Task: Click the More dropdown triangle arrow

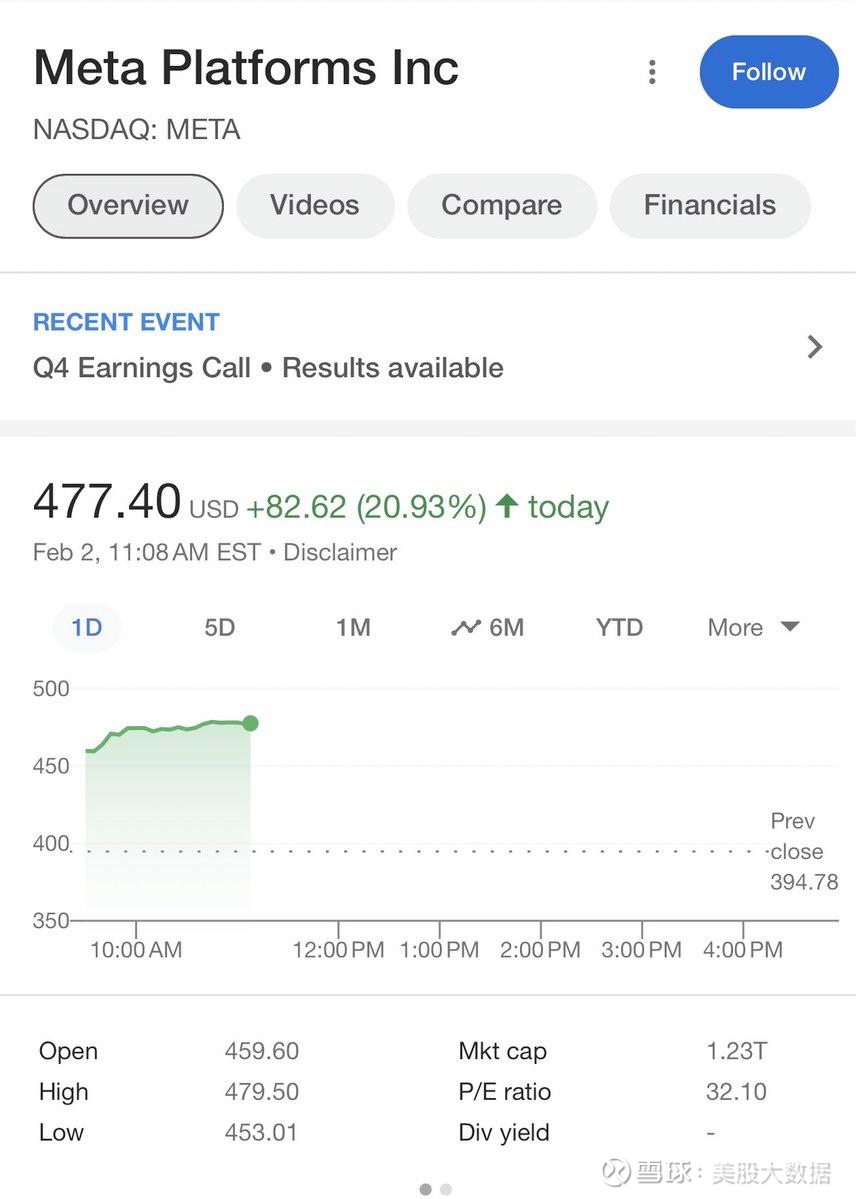Action: pyautogui.click(x=790, y=627)
